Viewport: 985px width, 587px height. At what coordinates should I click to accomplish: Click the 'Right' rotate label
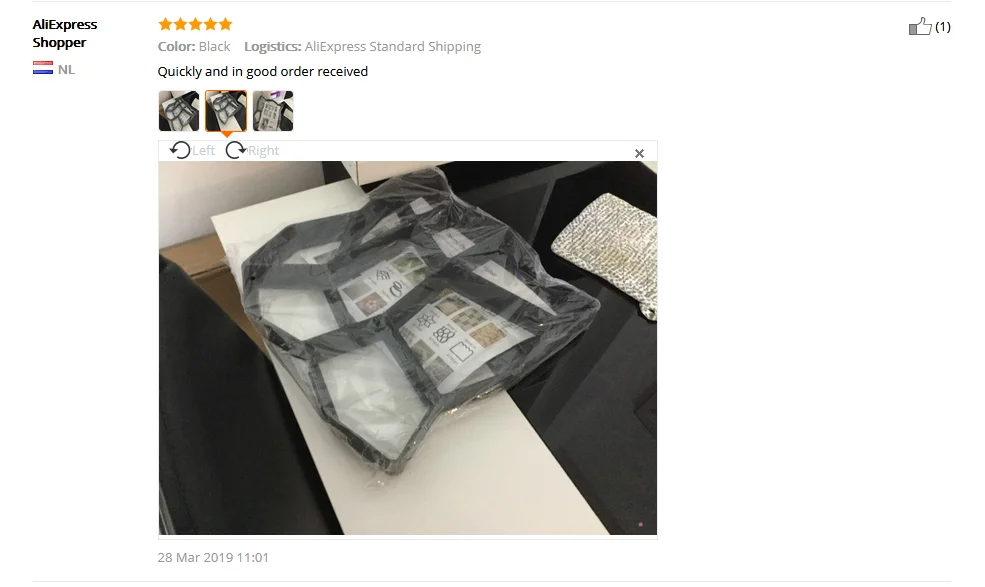[x=263, y=151]
